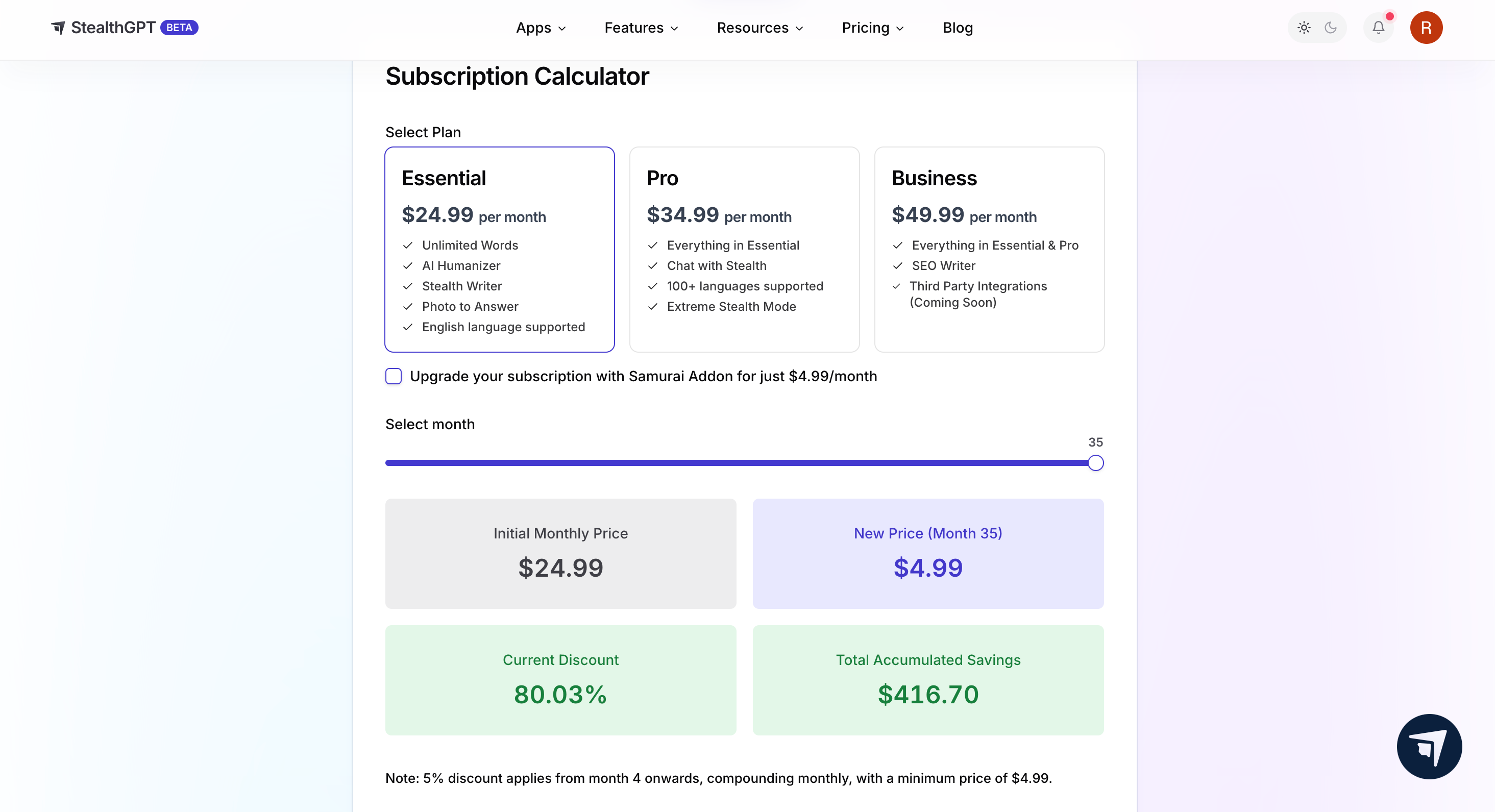Choose the Business plan card
Image resolution: width=1495 pixels, height=812 pixels.
[x=989, y=249]
